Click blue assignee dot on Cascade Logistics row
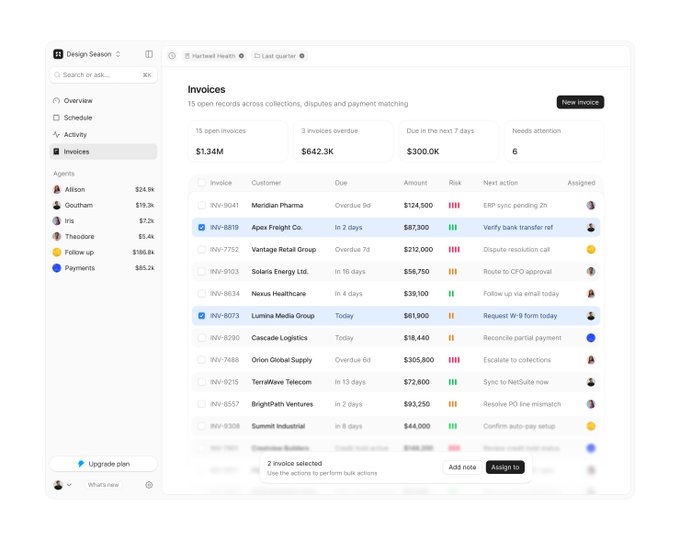Screen dimensions: 680x540 coord(591,338)
